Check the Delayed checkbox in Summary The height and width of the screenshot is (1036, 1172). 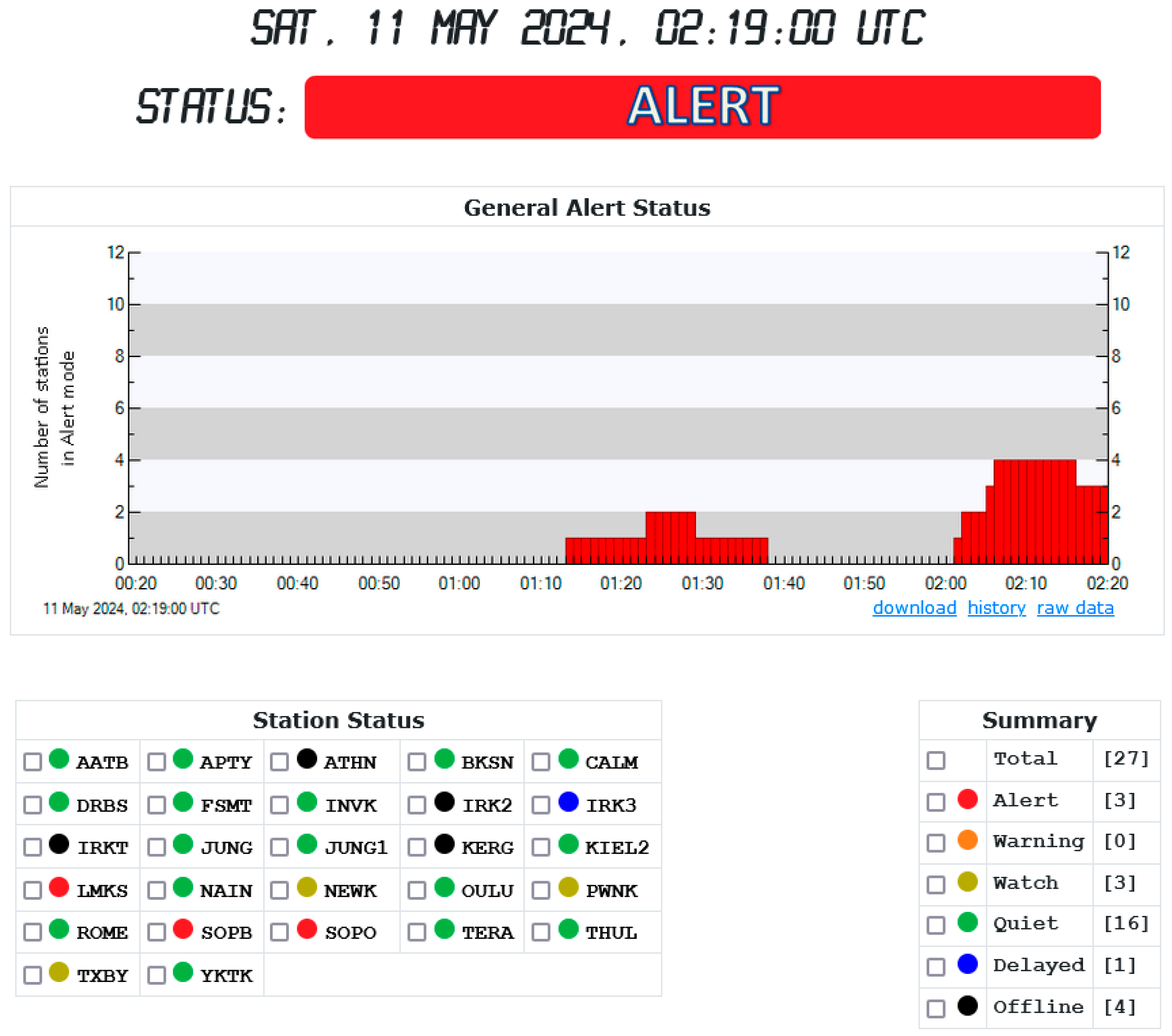(936, 967)
